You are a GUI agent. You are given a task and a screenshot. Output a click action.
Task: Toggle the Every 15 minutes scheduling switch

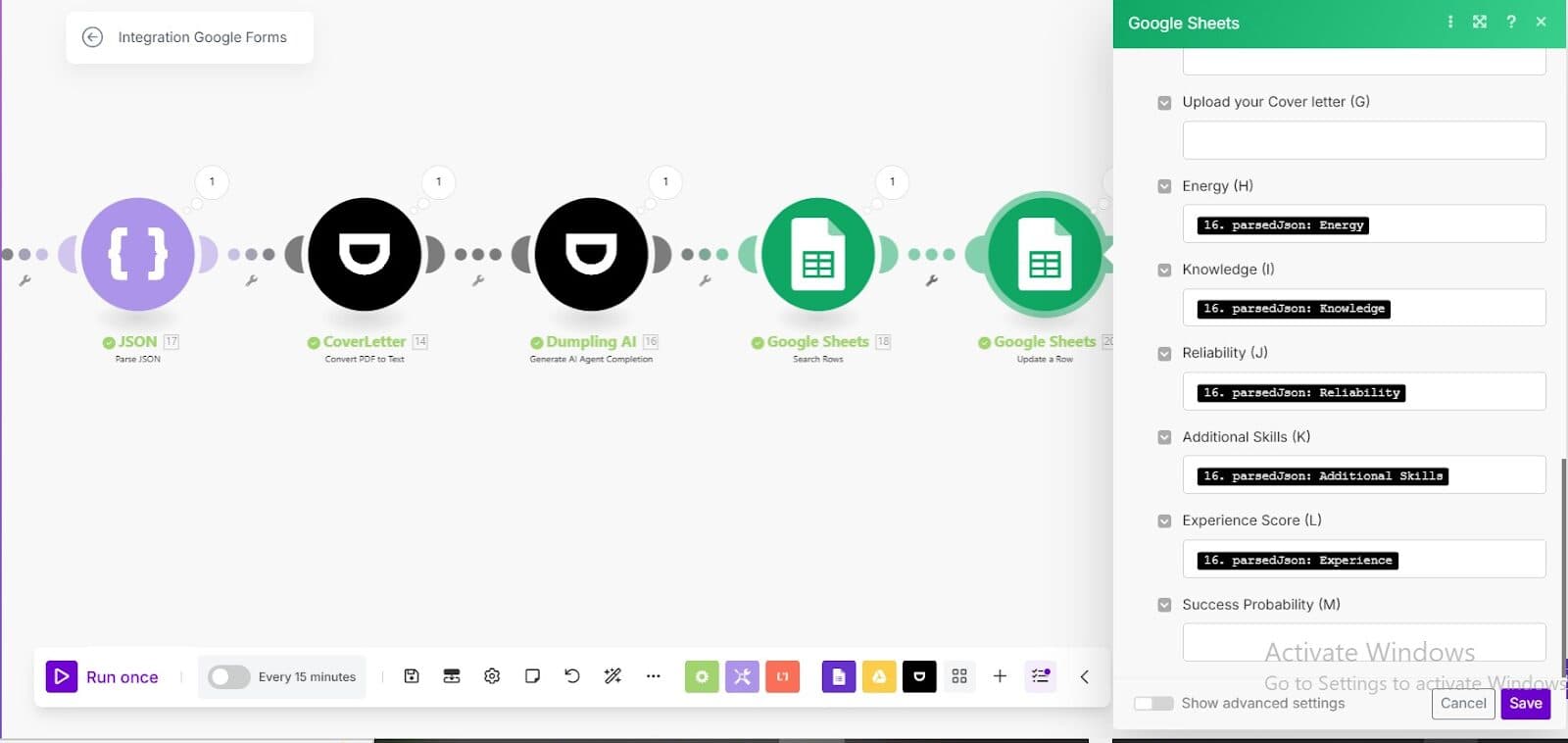point(228,676)
